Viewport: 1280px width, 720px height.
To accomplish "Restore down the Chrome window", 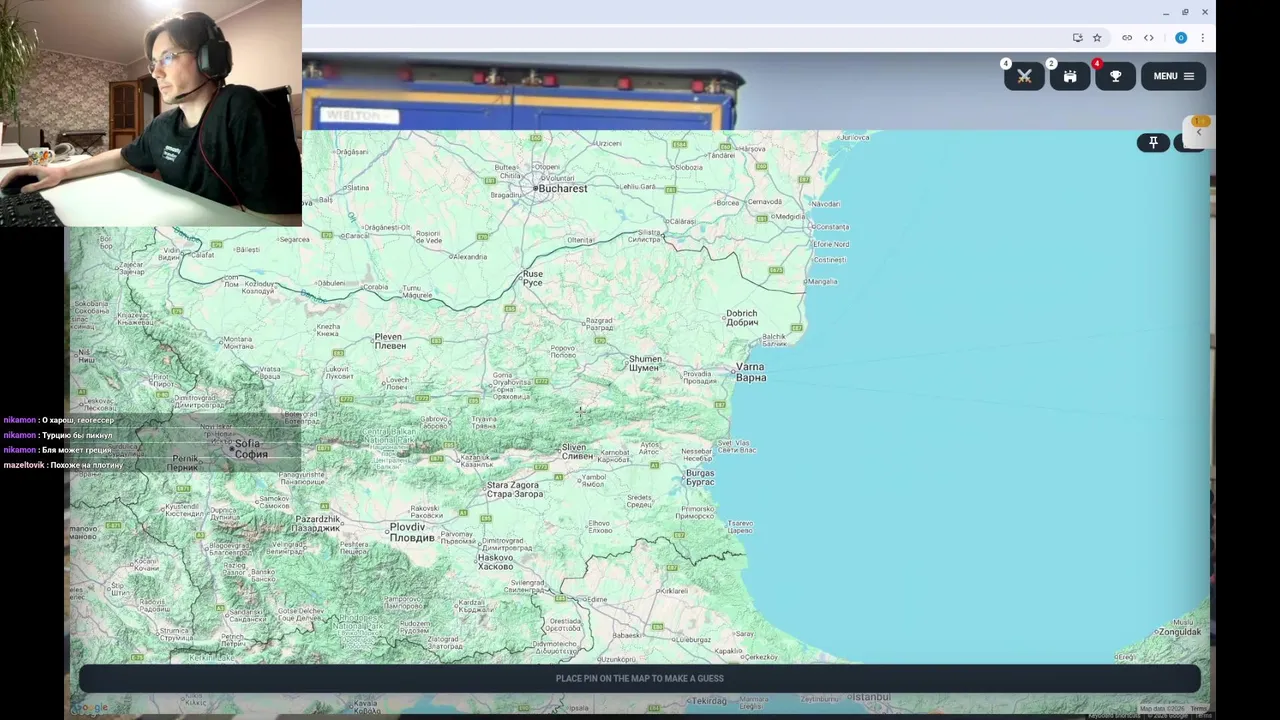I will click(1185, 12).
